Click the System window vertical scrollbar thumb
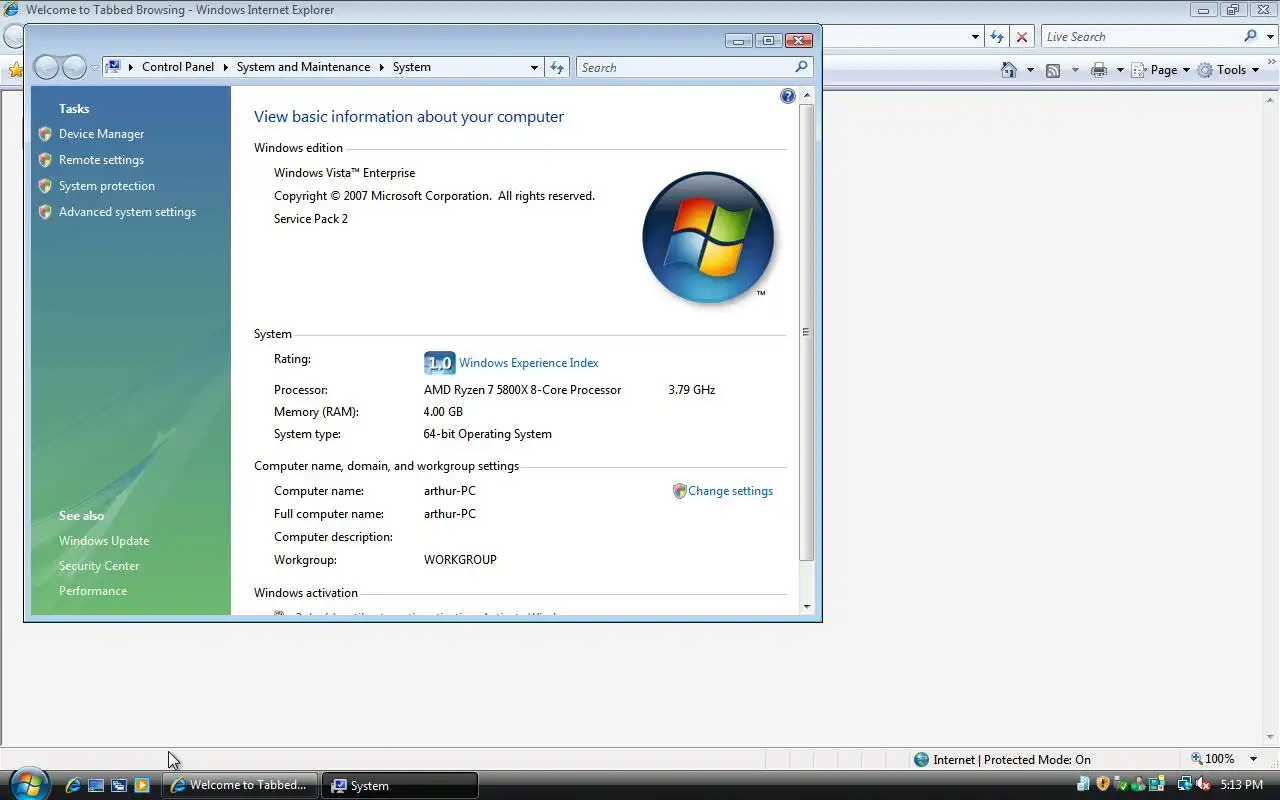The width and height of the screenshot is (1280, 800). [807, 332]
